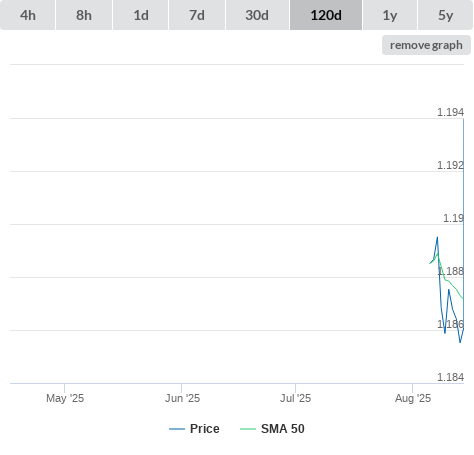Click the Jul '25 axis label
The image size is (474, 455).
point(295,398)
